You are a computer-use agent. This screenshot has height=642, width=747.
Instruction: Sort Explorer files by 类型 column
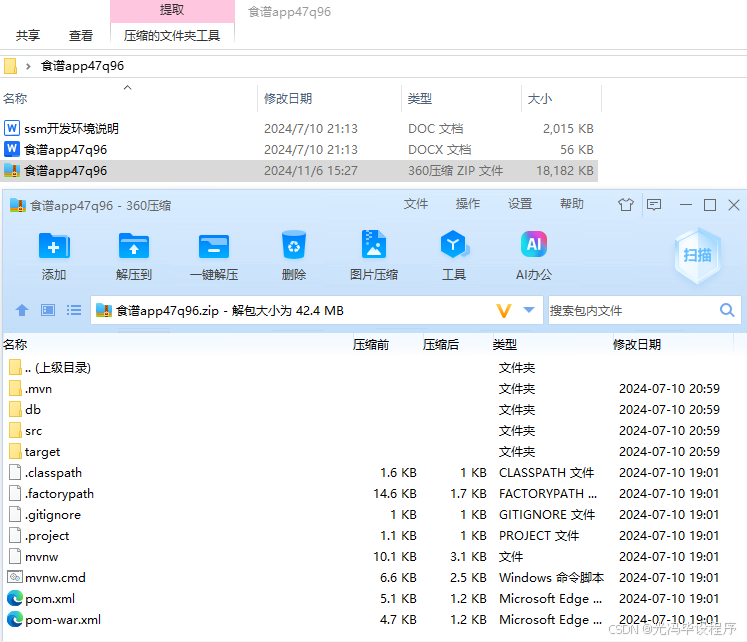(420, 99)
